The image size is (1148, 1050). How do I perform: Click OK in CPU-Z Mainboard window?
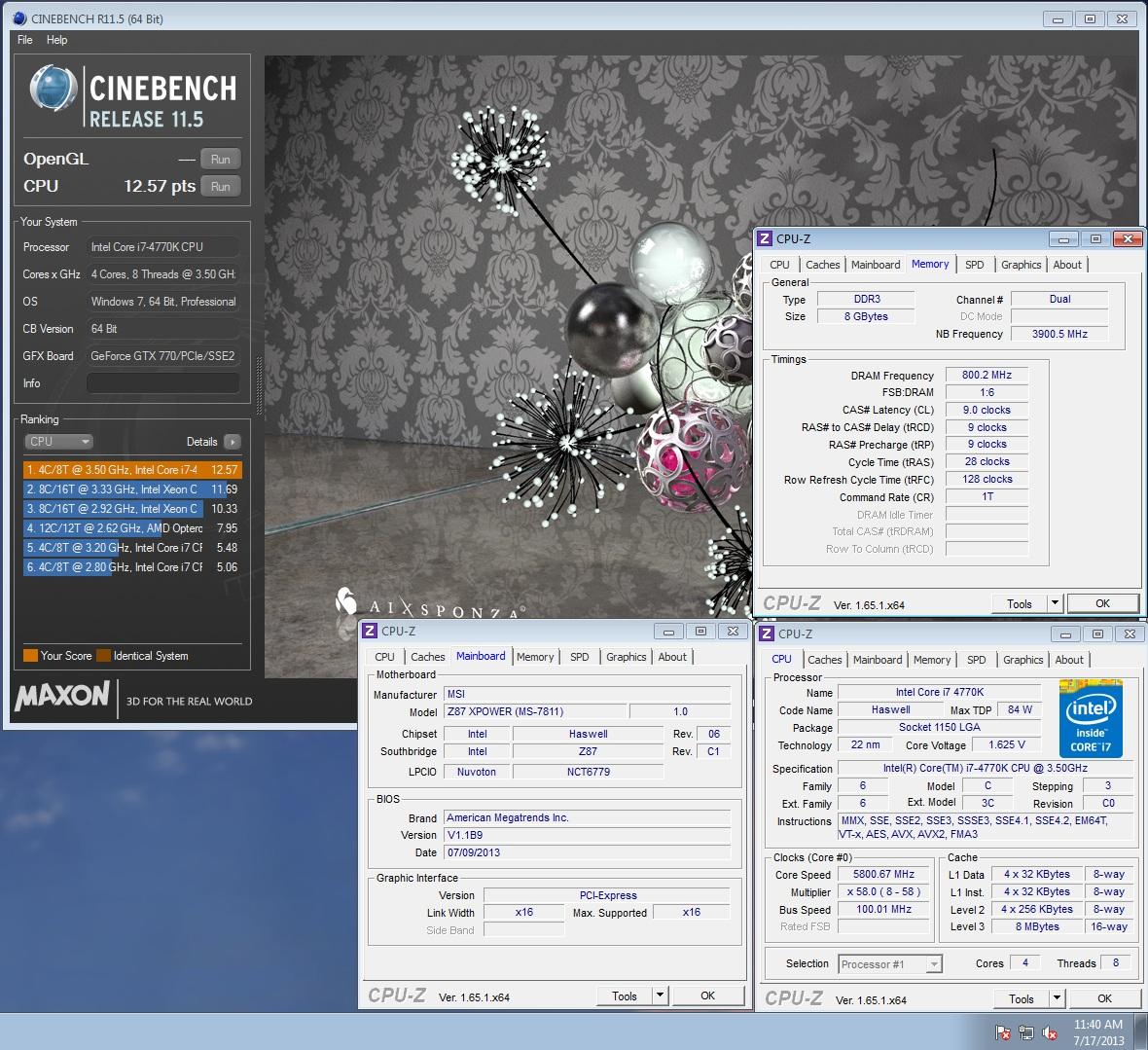[707, 996]
